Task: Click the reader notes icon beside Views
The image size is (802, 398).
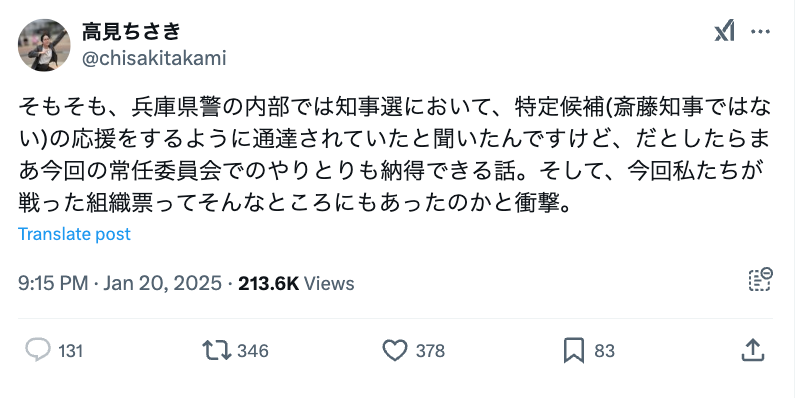Action: coord(760,279)
